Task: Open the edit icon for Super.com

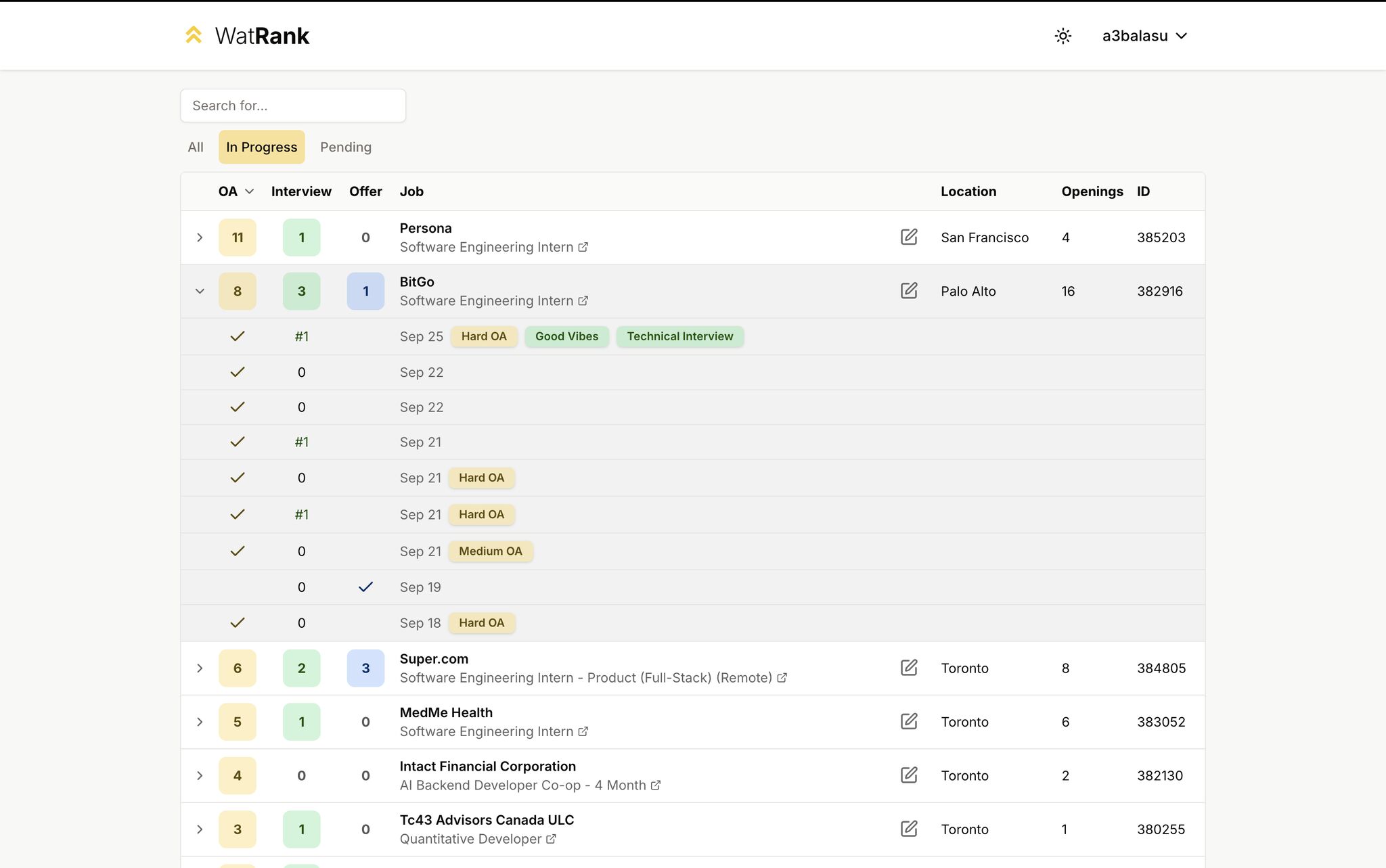Action: (x=909, y=668)
